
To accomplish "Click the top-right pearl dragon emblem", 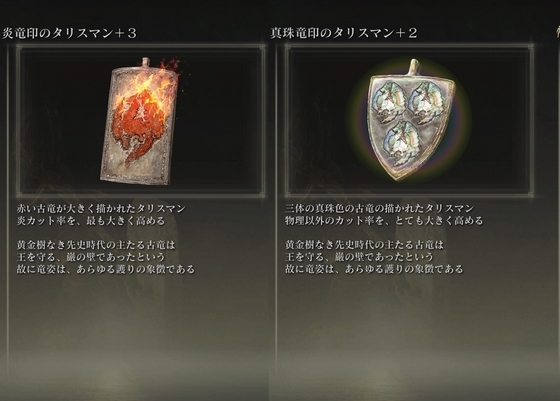I will coord(425,102).
